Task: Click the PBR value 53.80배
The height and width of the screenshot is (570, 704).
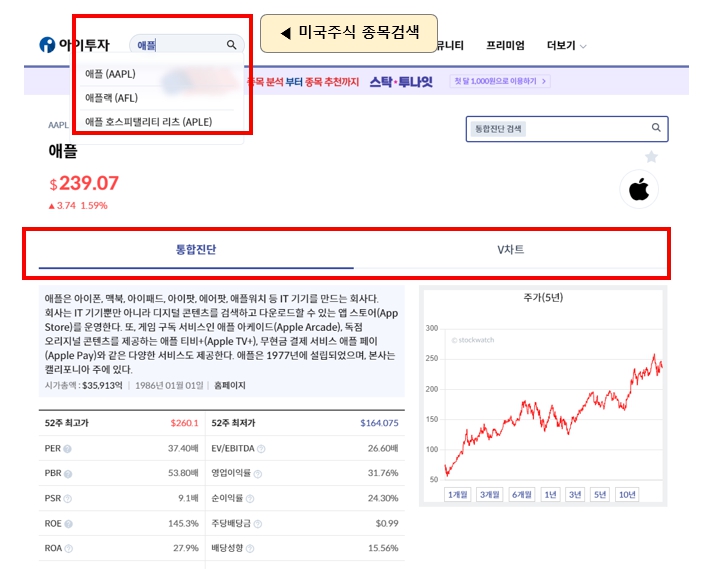Action: tap(183, 473)
